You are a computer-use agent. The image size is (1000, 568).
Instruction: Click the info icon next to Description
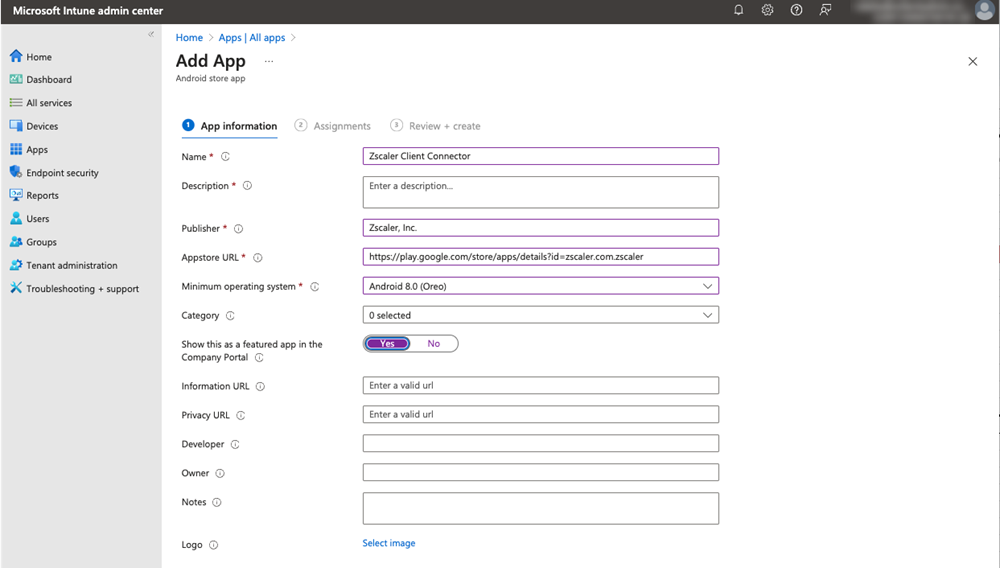coord(247,186)
